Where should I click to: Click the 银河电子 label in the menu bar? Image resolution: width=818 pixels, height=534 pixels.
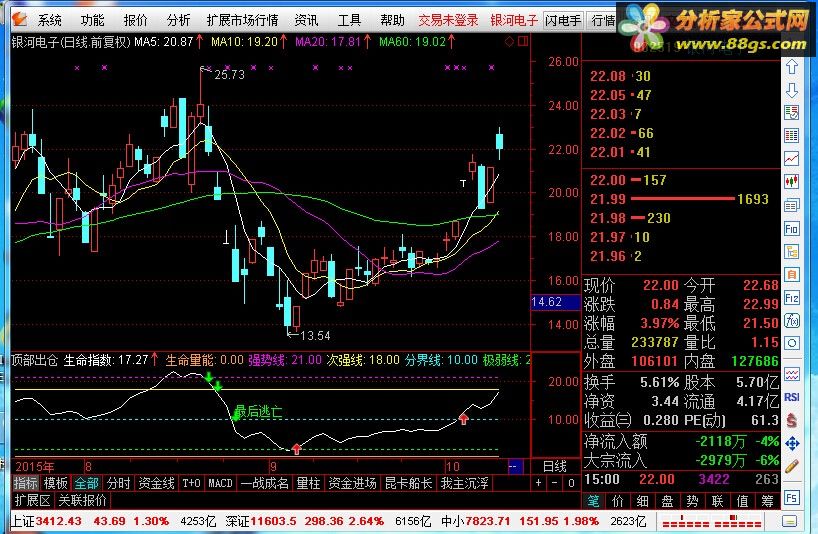click(513, 20)
